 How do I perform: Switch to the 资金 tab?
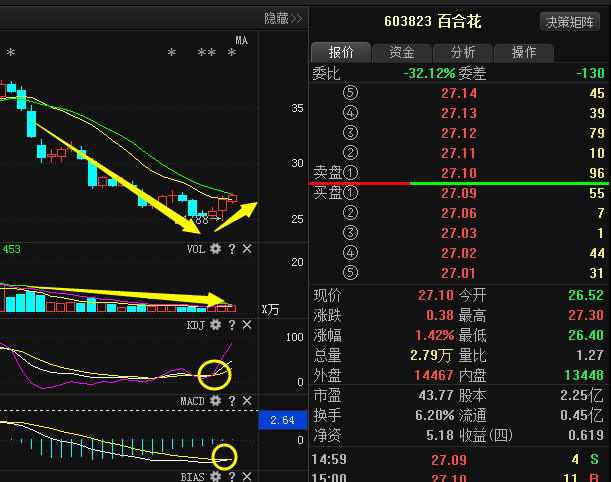point(402,52)
